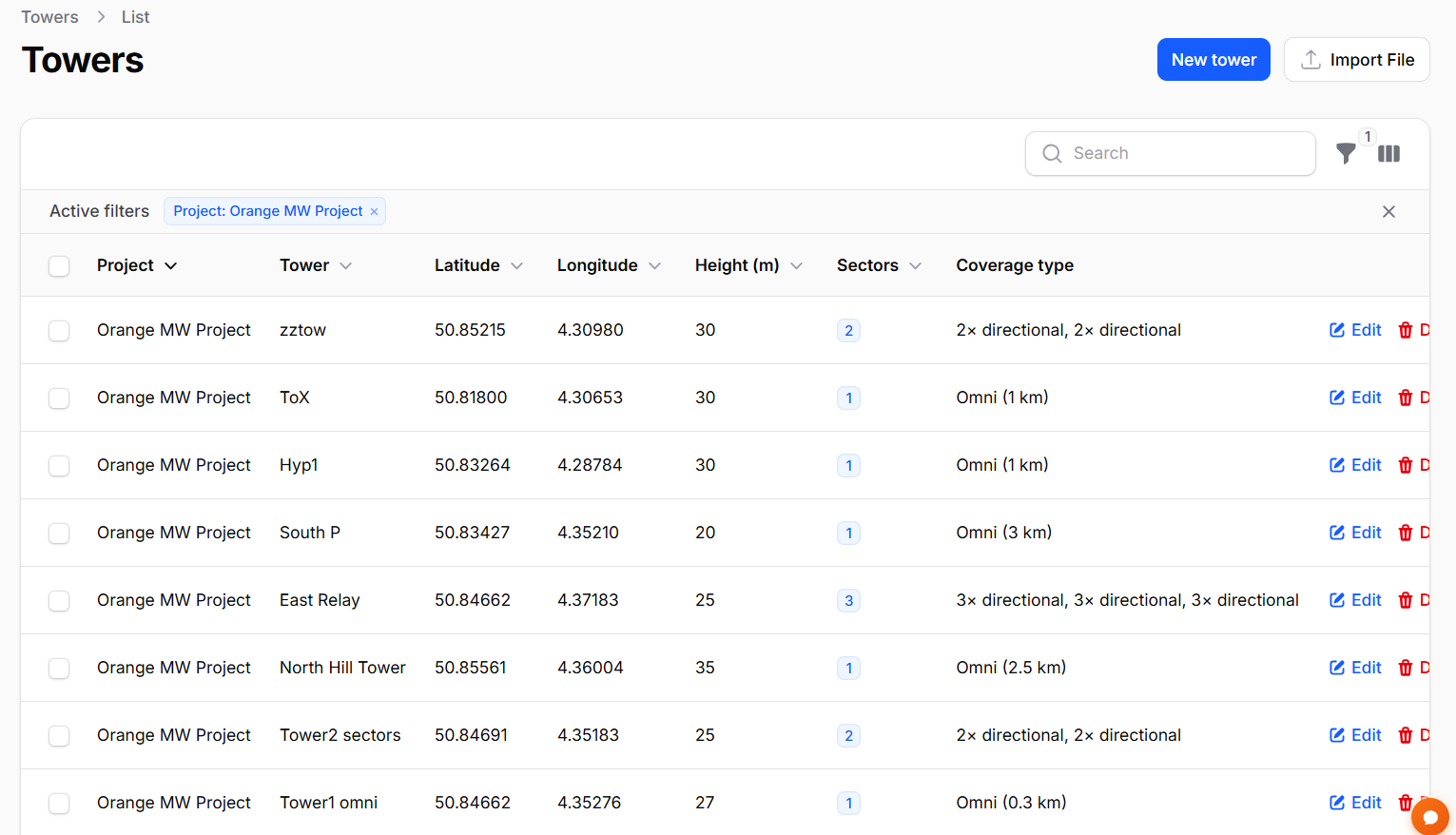Viewport: 1456px width, 835px height.
Task: Open the filter funnel icon
Action: (x=1346, y=153)
